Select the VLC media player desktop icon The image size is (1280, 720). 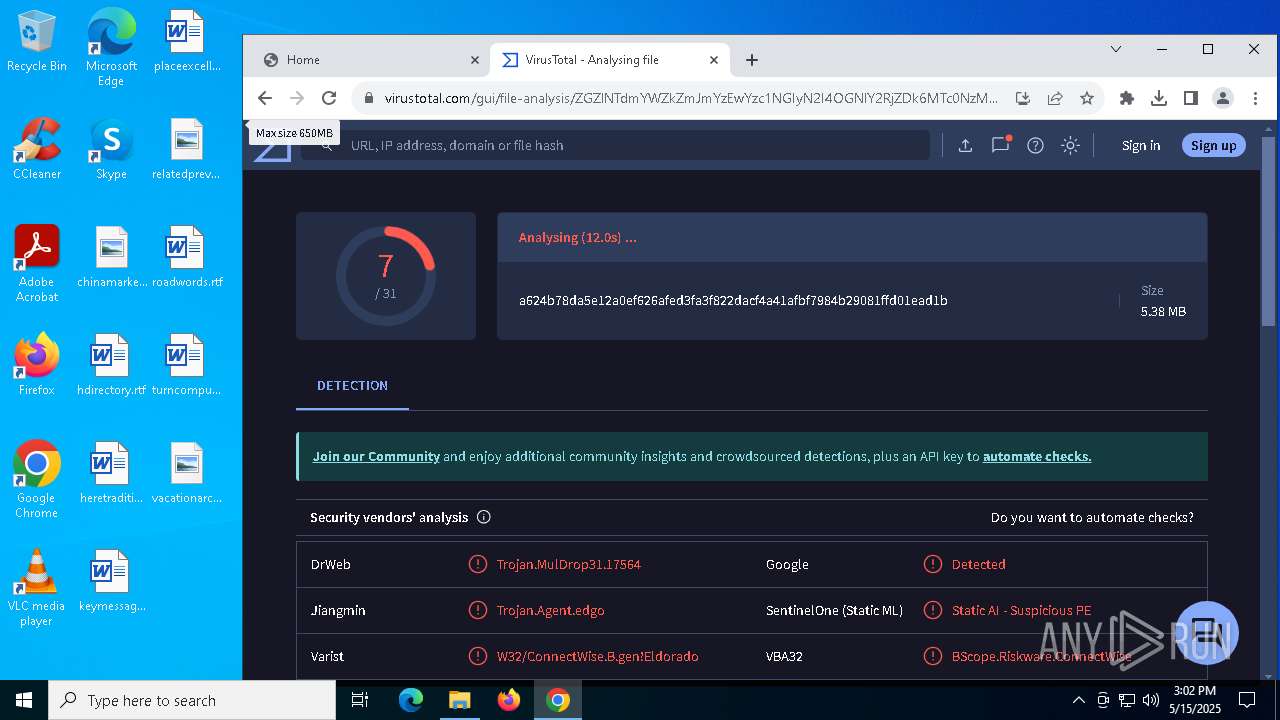coord(37,588)
